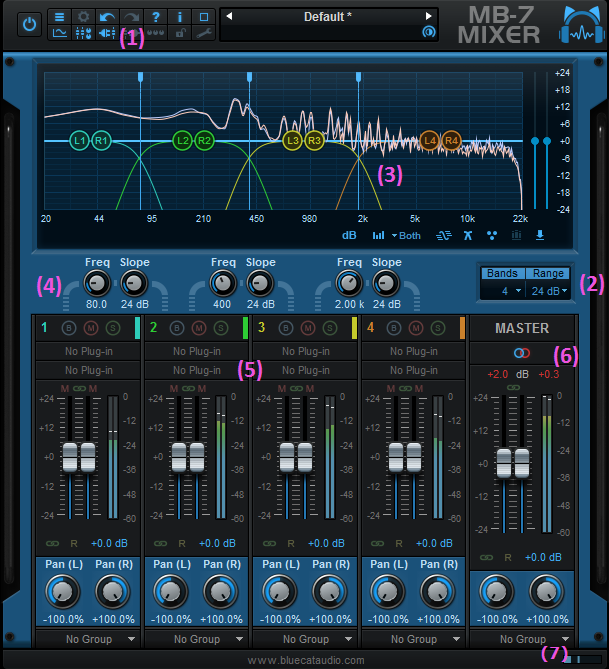609x669 pixels.
Task: Click band 2 Pan (L) knob
Action: click(x=170, y=591)
